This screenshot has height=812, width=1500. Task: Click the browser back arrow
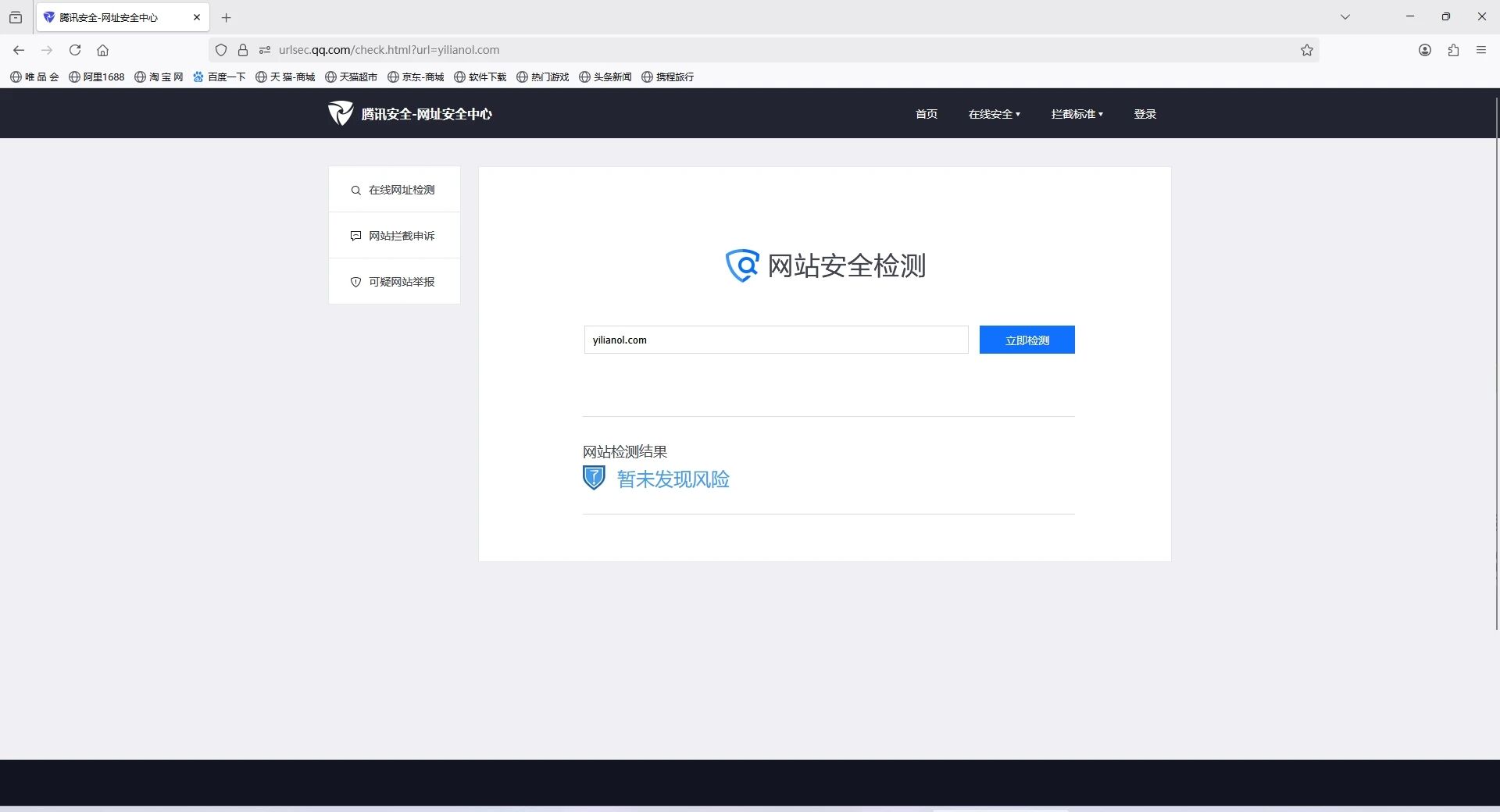(x=19, y=50)
